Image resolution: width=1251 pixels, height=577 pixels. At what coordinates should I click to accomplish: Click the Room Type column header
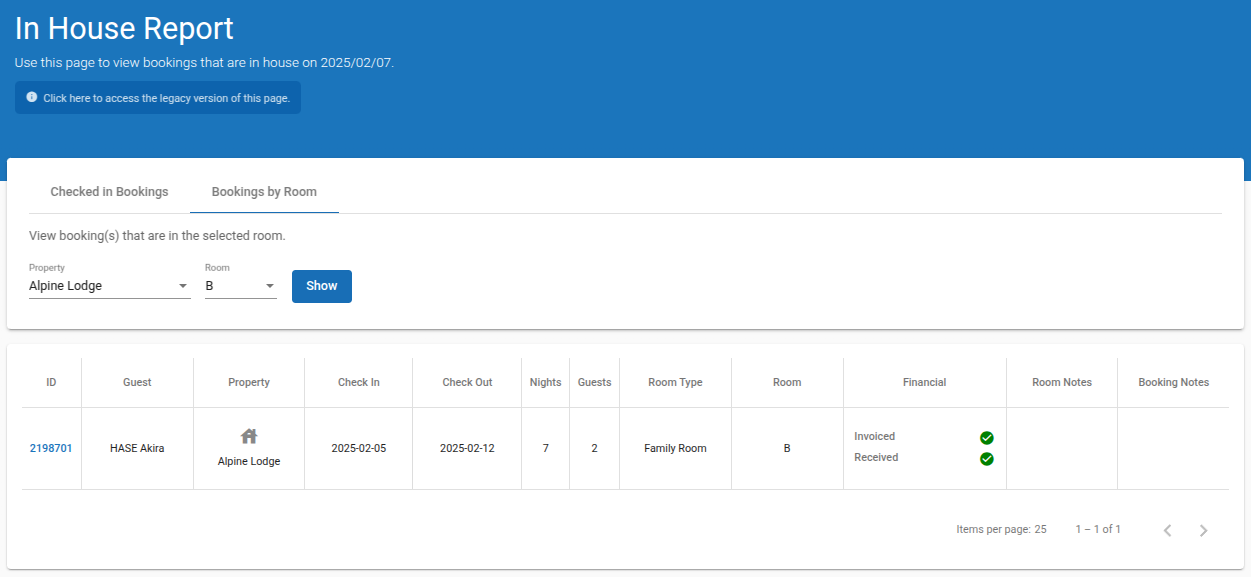click(x=675, y=382)
